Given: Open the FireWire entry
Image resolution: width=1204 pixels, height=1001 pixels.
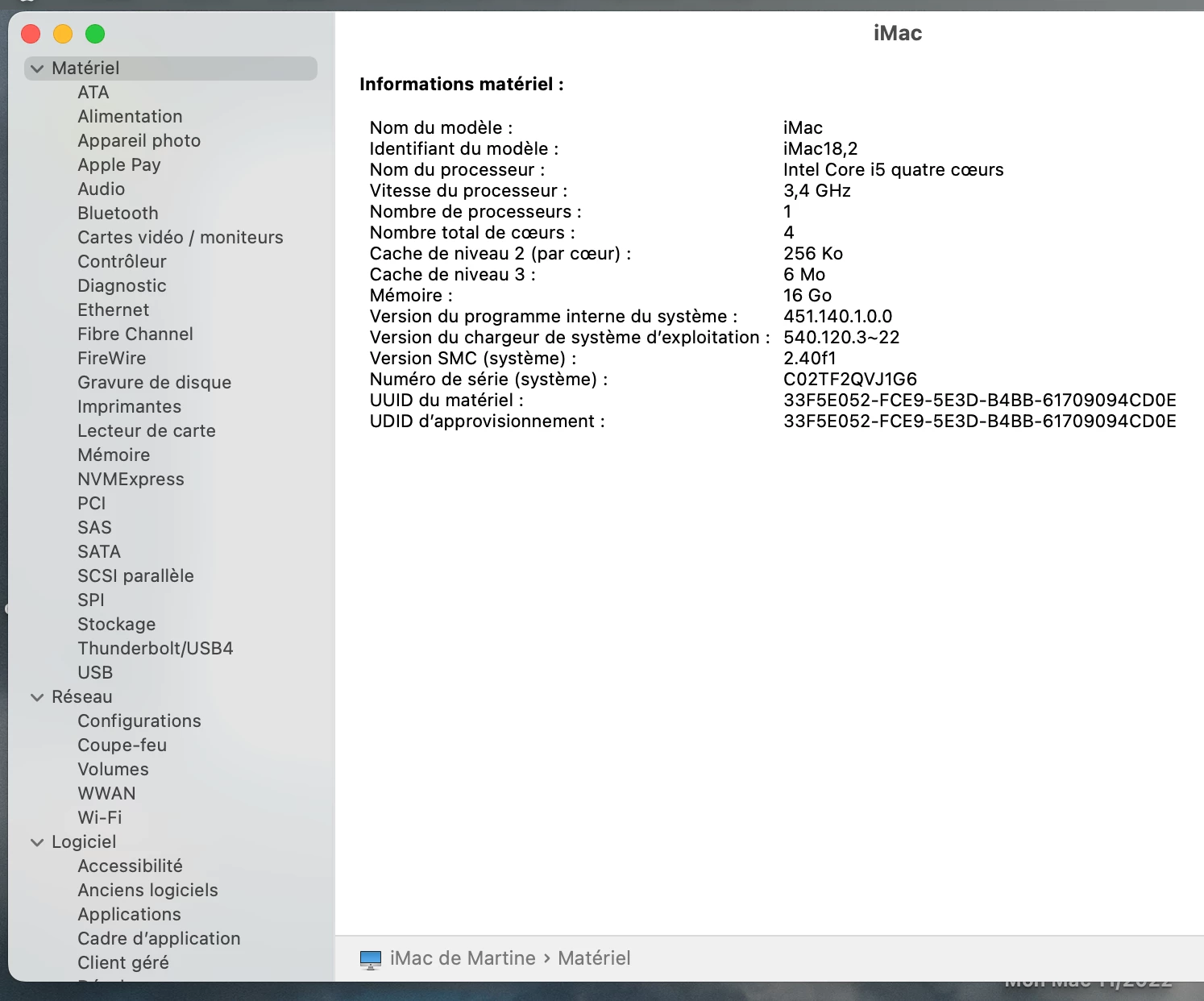Looking at the screenshot, I should click(112, 359).
